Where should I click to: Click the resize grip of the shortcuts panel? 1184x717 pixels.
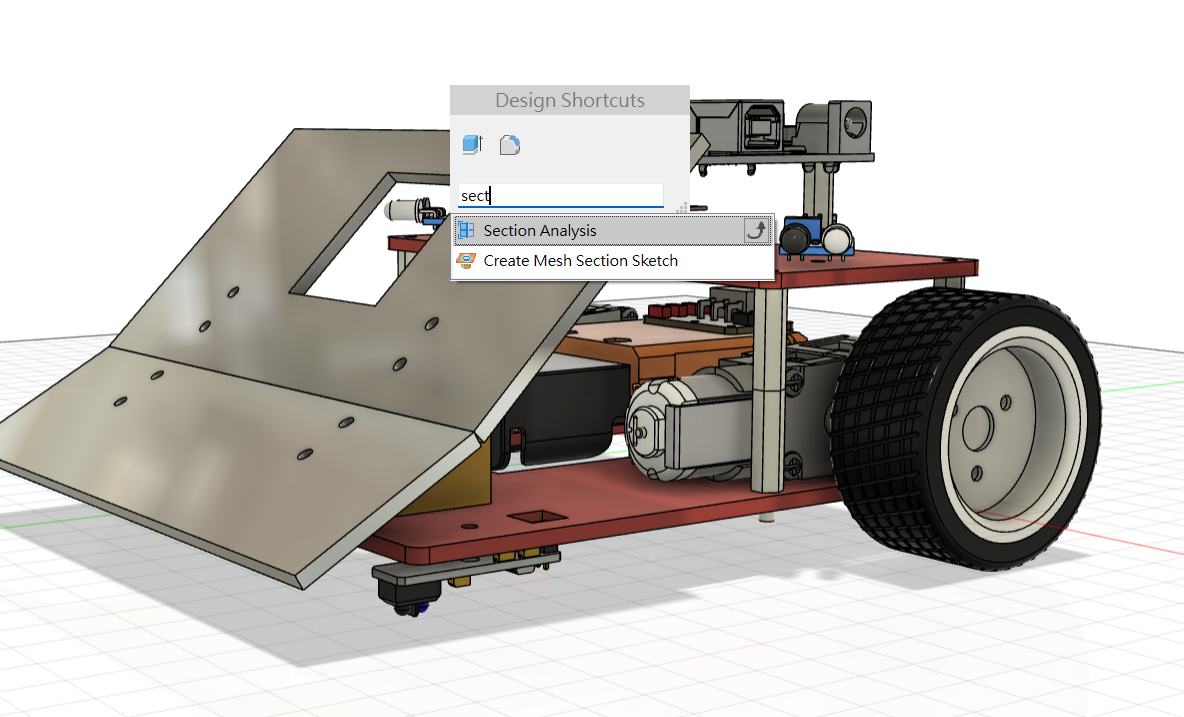(682, 208)
